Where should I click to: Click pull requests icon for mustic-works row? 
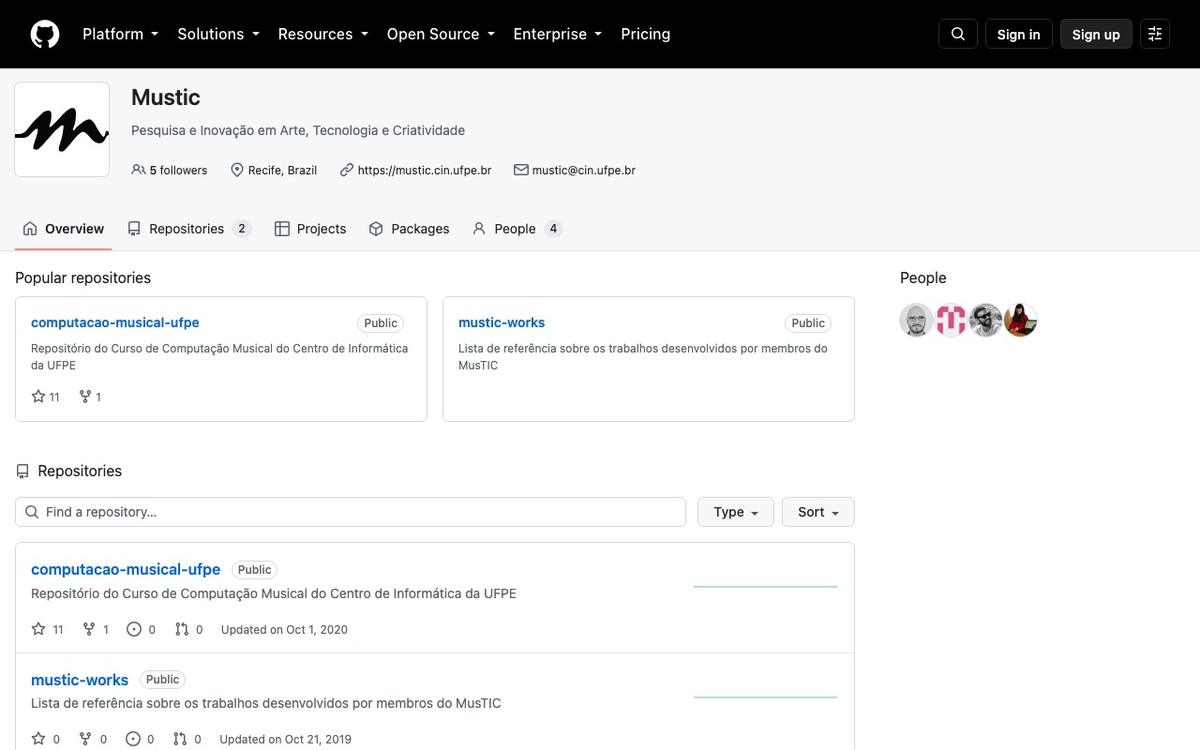click(x=180, y=739)
